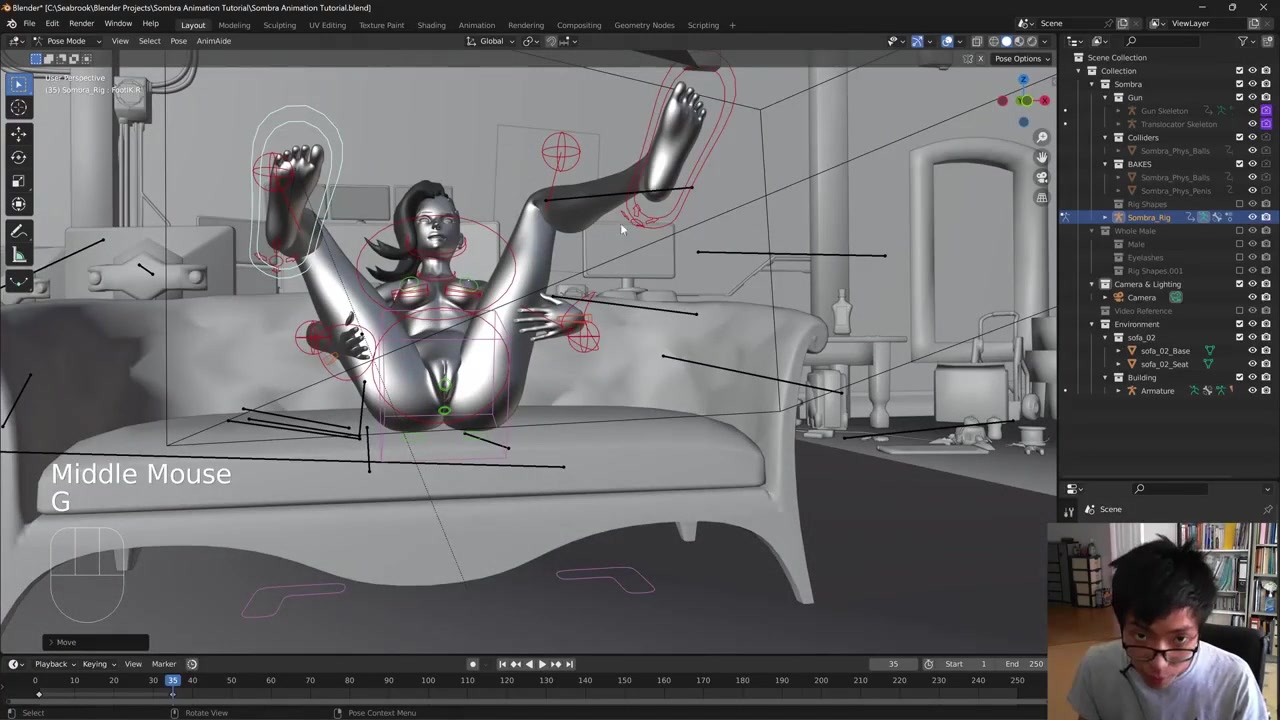Select the Cursor tool in left toolbar
This screenshot has height=720, width=1280.
click(x=18, y=108)
